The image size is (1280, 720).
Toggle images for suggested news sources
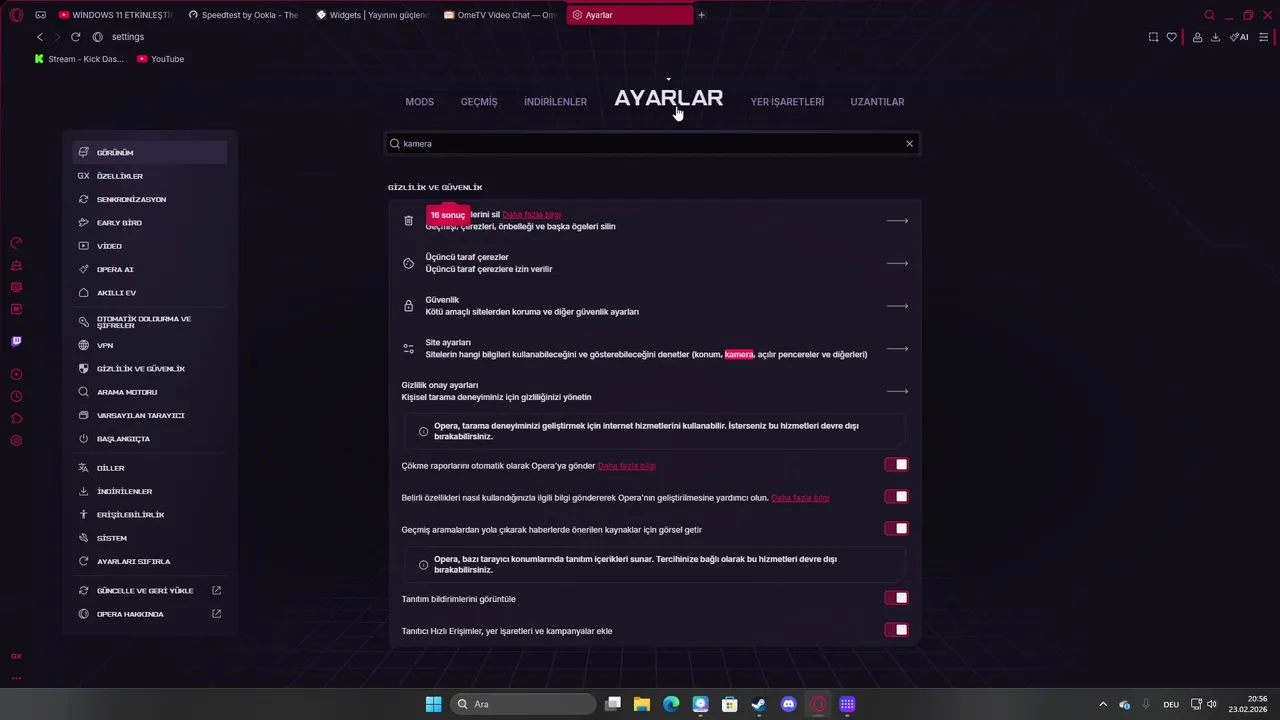[x=896, y=529]
